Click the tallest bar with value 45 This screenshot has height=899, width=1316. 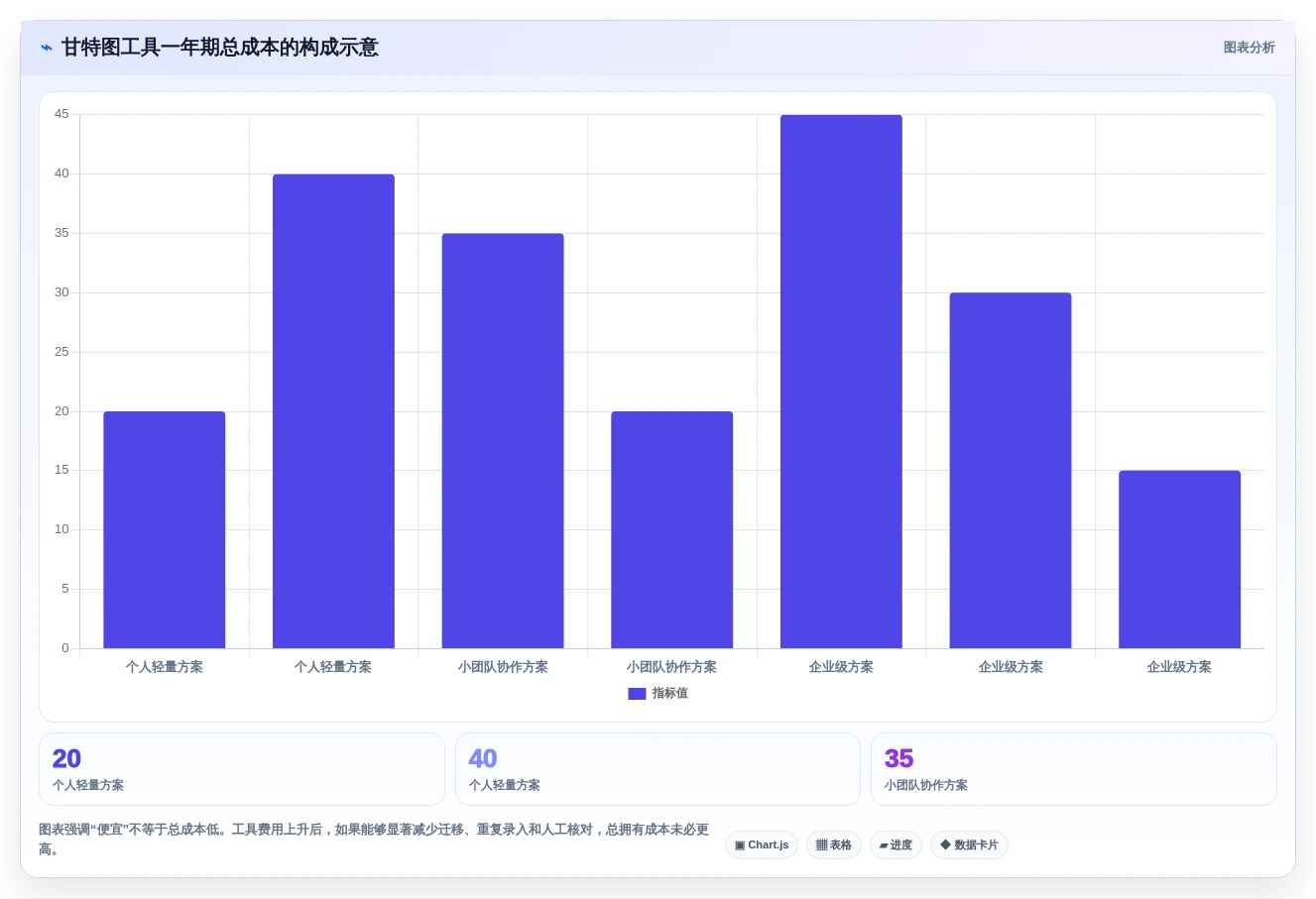tap(841, 382)
